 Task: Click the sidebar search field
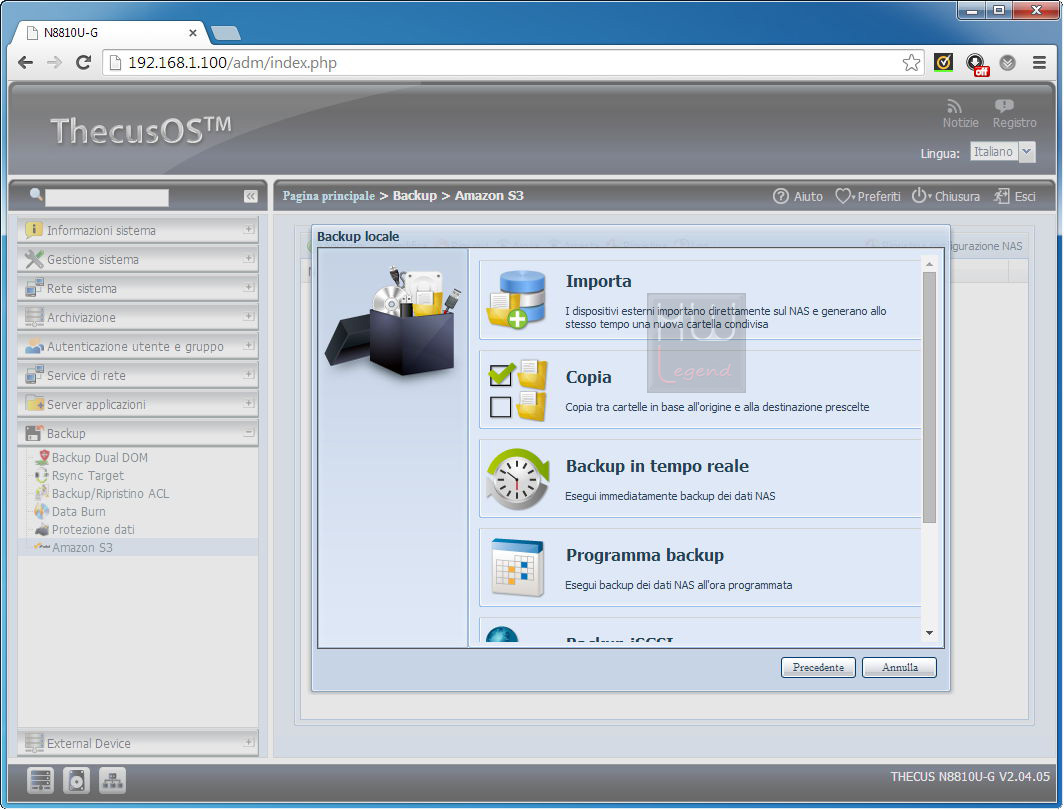107,197
